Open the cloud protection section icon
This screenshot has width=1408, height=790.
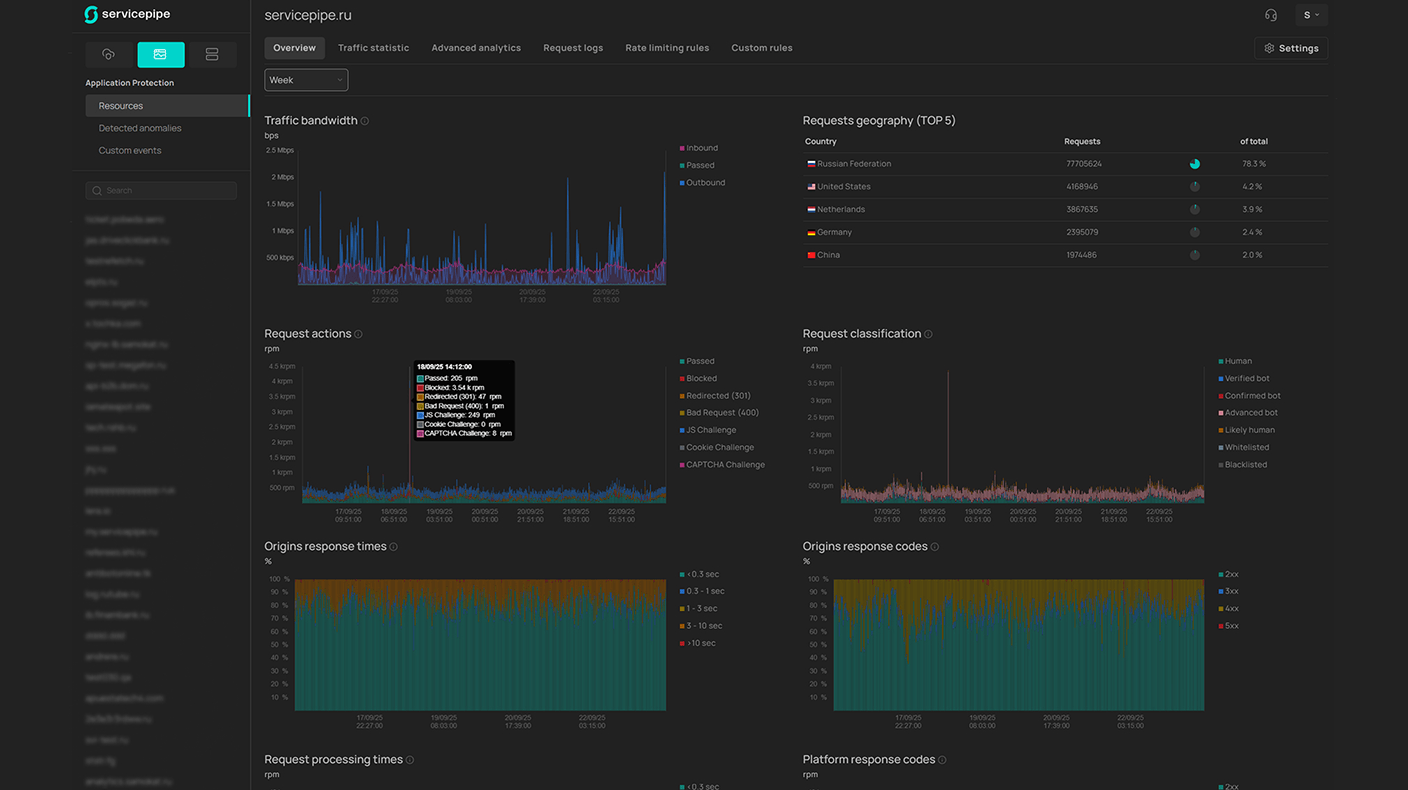click(109, 54)
